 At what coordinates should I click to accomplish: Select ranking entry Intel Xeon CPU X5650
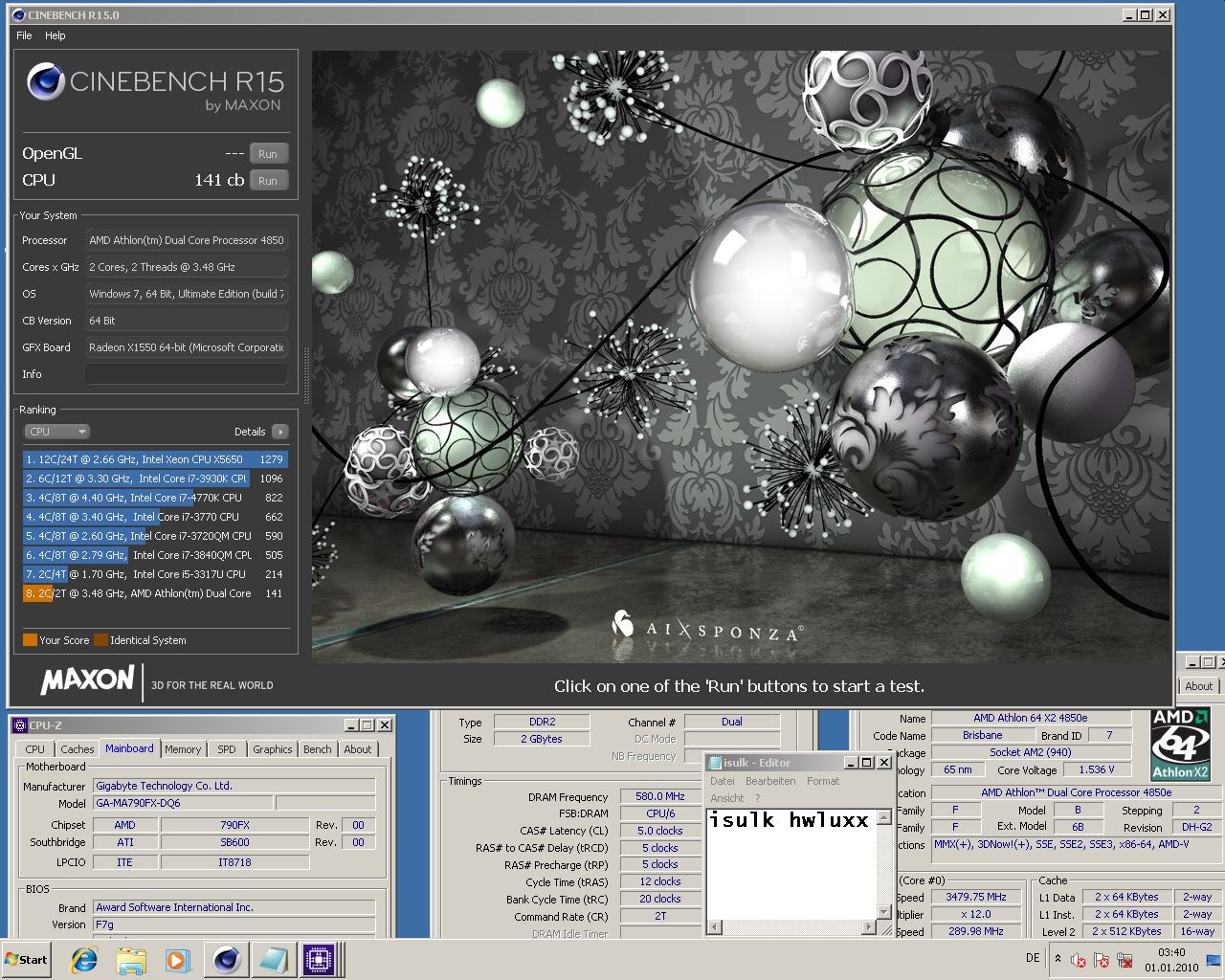(155, 459)
